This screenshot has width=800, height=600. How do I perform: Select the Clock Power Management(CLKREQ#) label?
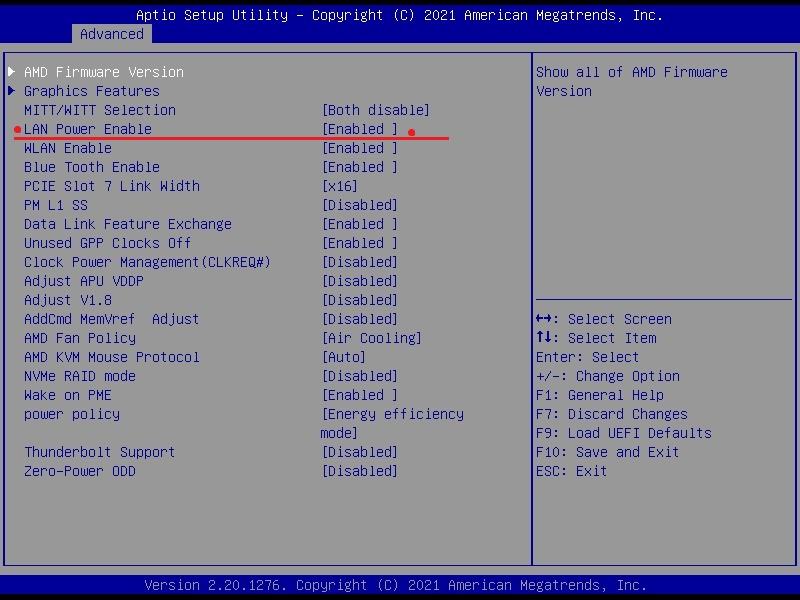[x=147, y=262]
